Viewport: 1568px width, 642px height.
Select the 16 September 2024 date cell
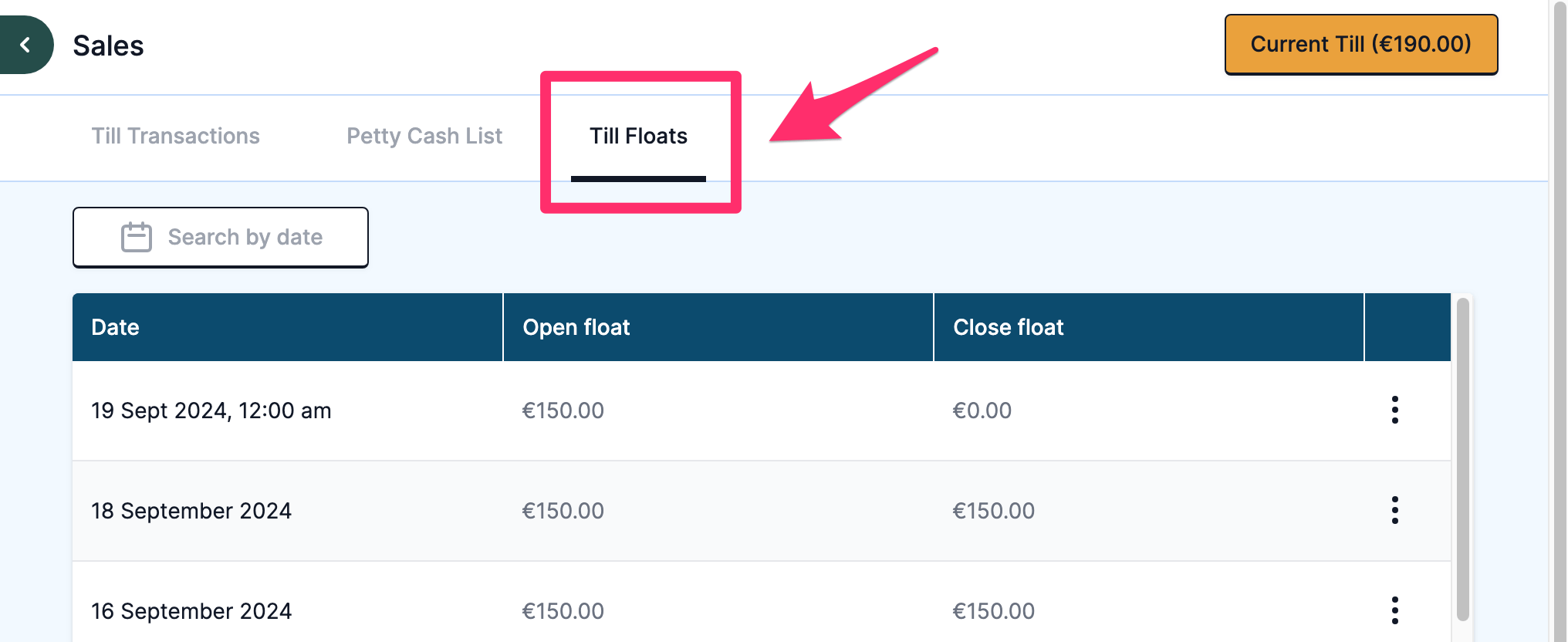coord(191,611)
